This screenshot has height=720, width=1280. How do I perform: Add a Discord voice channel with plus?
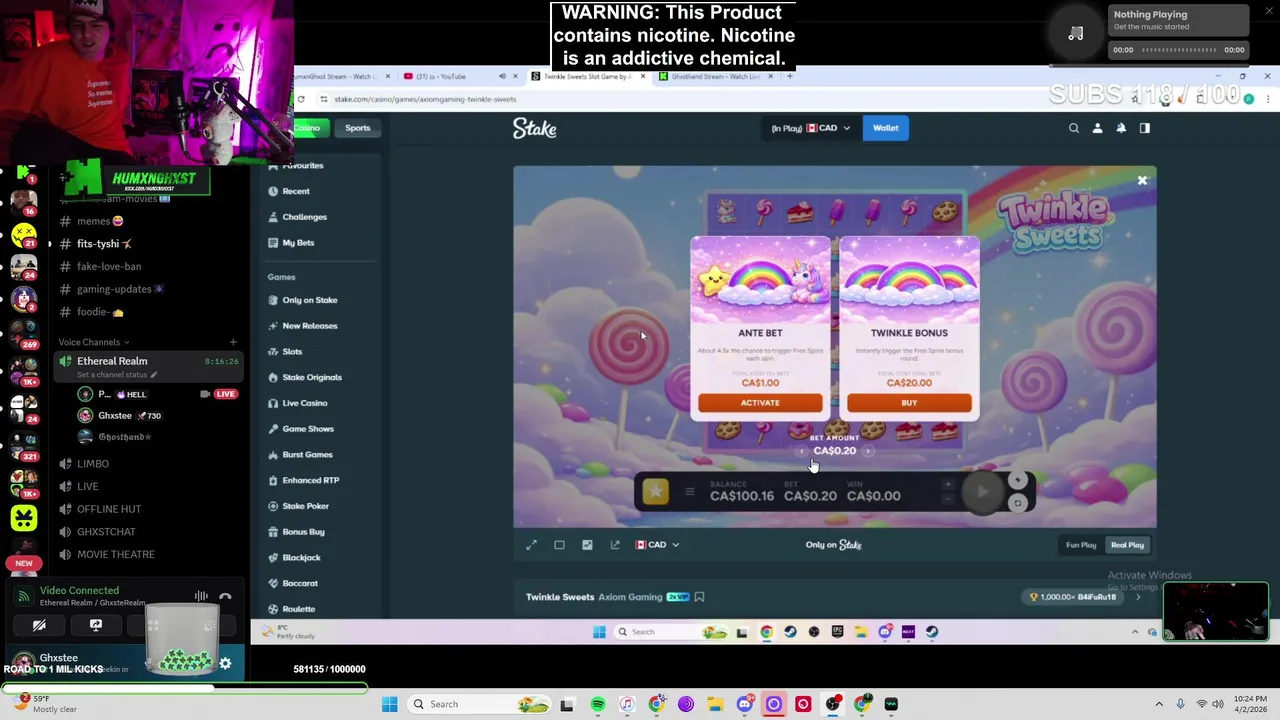[233, 342]
